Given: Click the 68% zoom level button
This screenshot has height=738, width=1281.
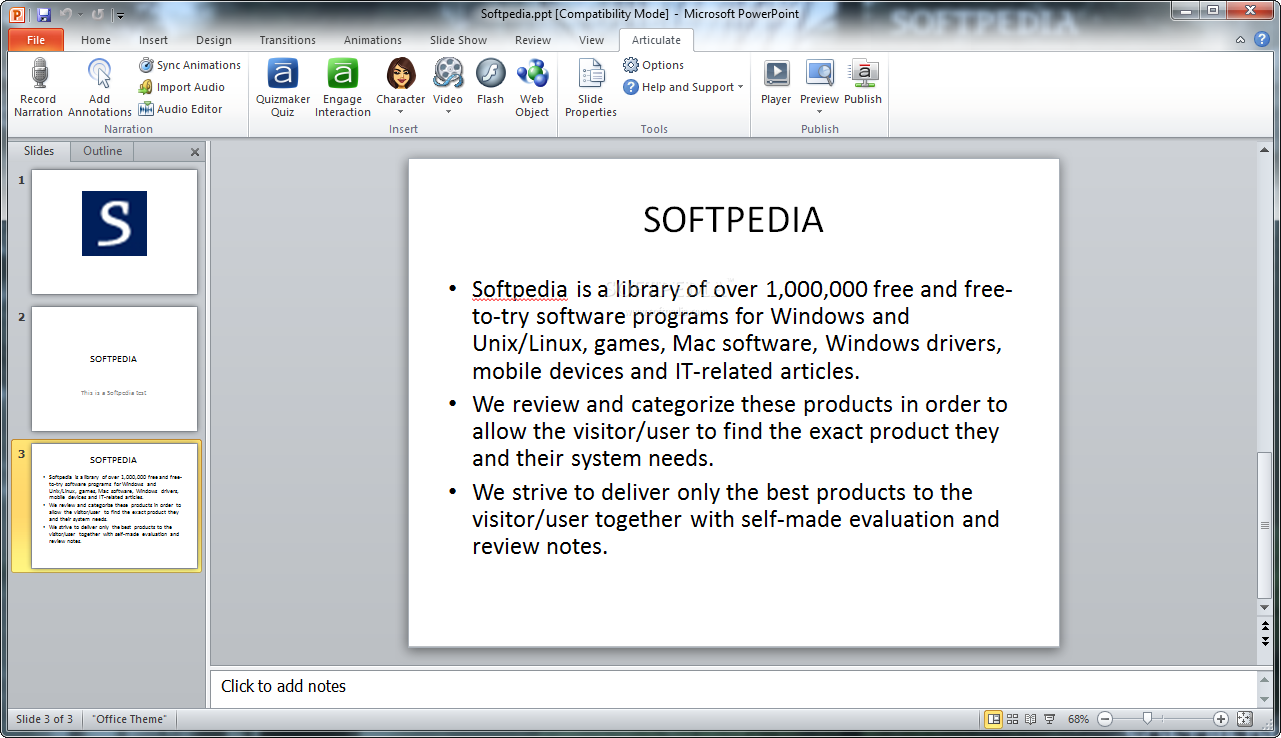Looking at the screenshot, I should 1078,719.
